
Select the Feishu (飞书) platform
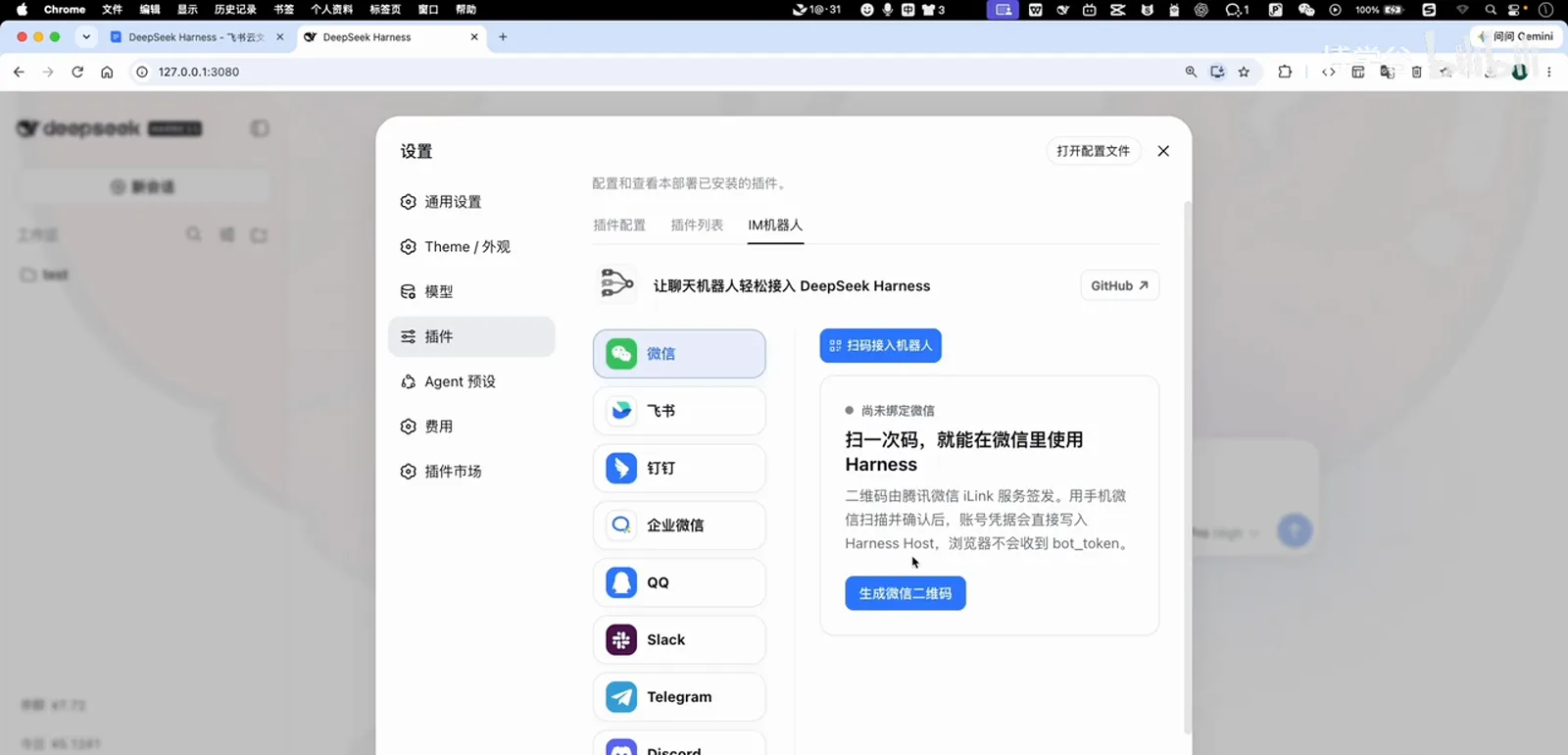coord(679,411)
